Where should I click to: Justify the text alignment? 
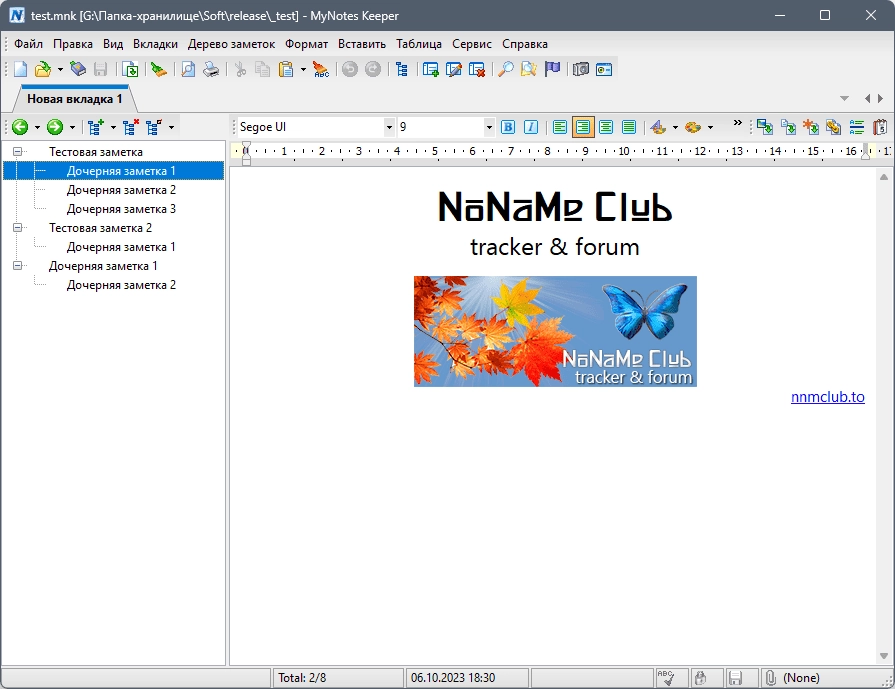tap(629, 127)
